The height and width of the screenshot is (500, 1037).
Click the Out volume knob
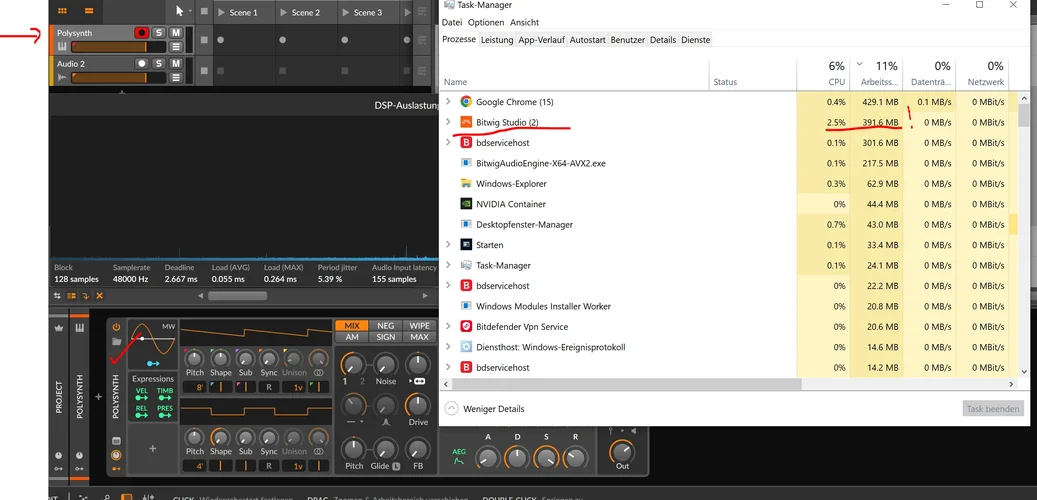click(x=622, y=450)
